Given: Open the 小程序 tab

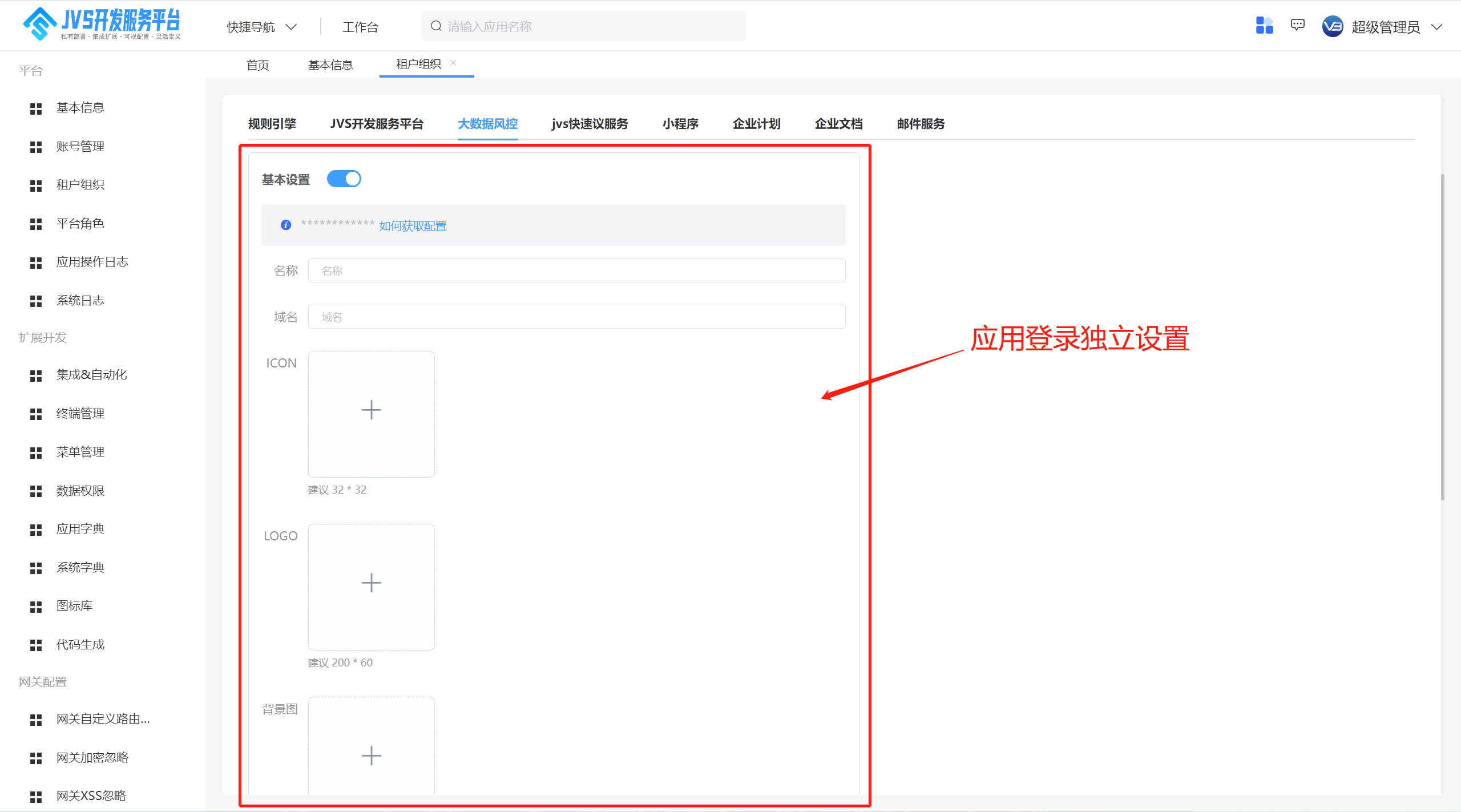Looking at the screenshot, I should pyautogui.click(x=680, y=124).
